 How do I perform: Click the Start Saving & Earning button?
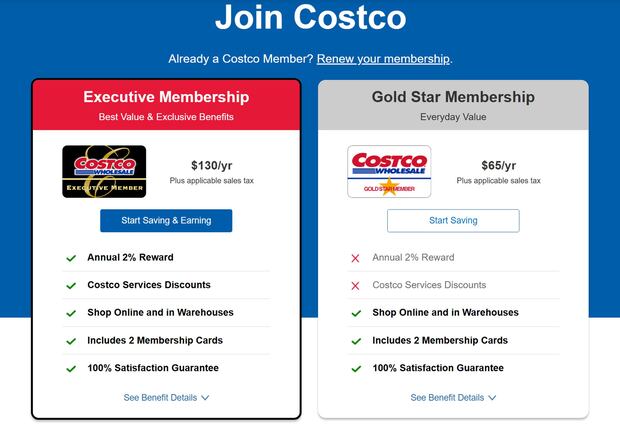point(166,220)
